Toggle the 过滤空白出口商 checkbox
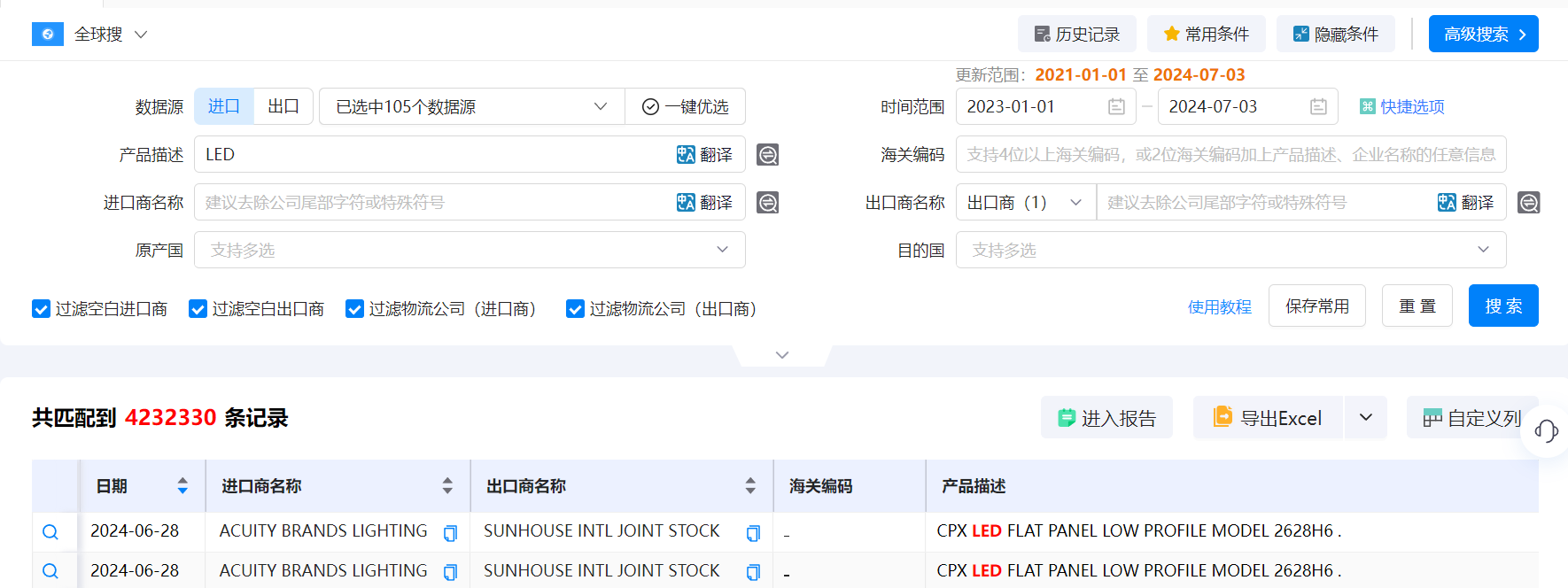The height and width of the screenshot is (588, 1568). [x=198, y=309]
